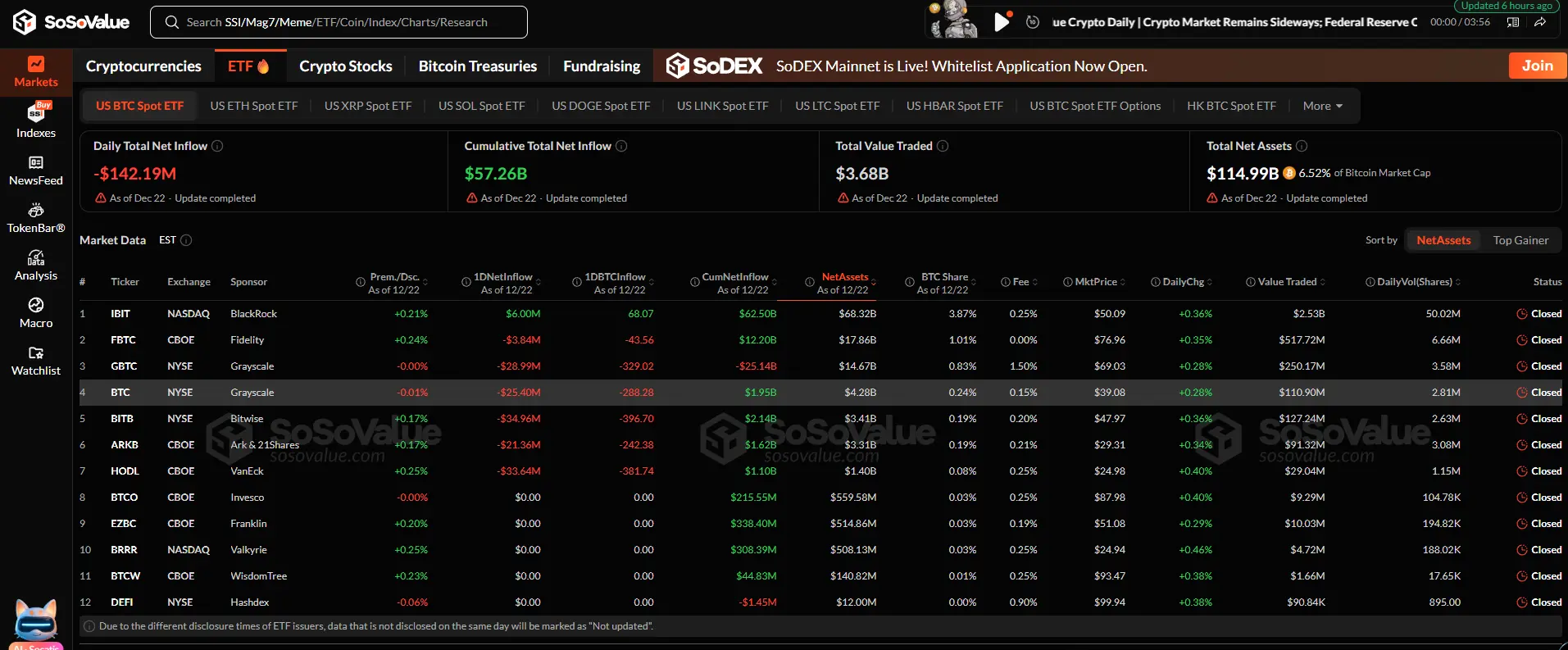Viewport: 1568px width, 650px height.
Task: Switch sorting to Top Gainer
Action: tap(1520, 240)
